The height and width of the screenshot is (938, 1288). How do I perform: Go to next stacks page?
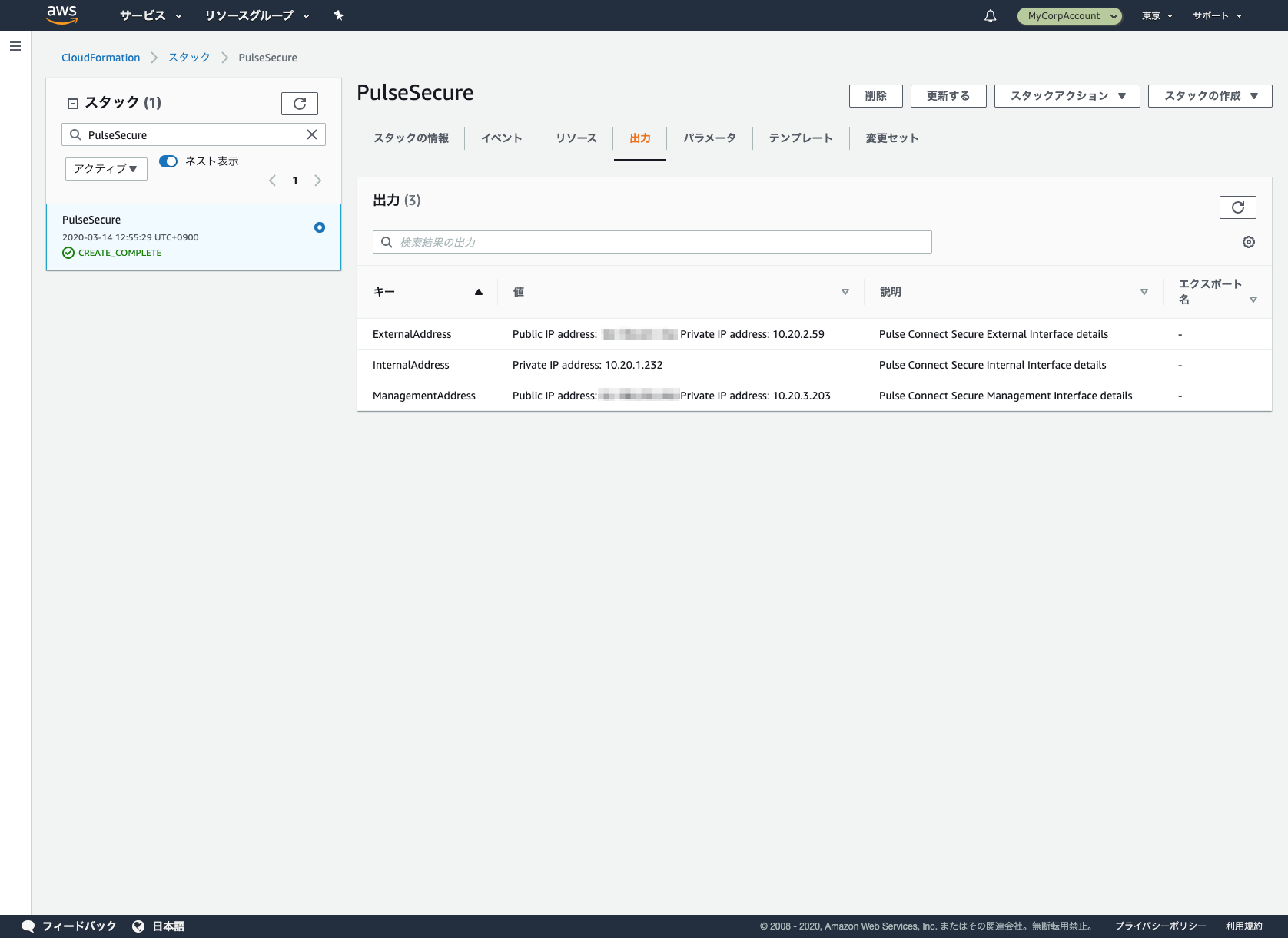click(x=317, y=181)
